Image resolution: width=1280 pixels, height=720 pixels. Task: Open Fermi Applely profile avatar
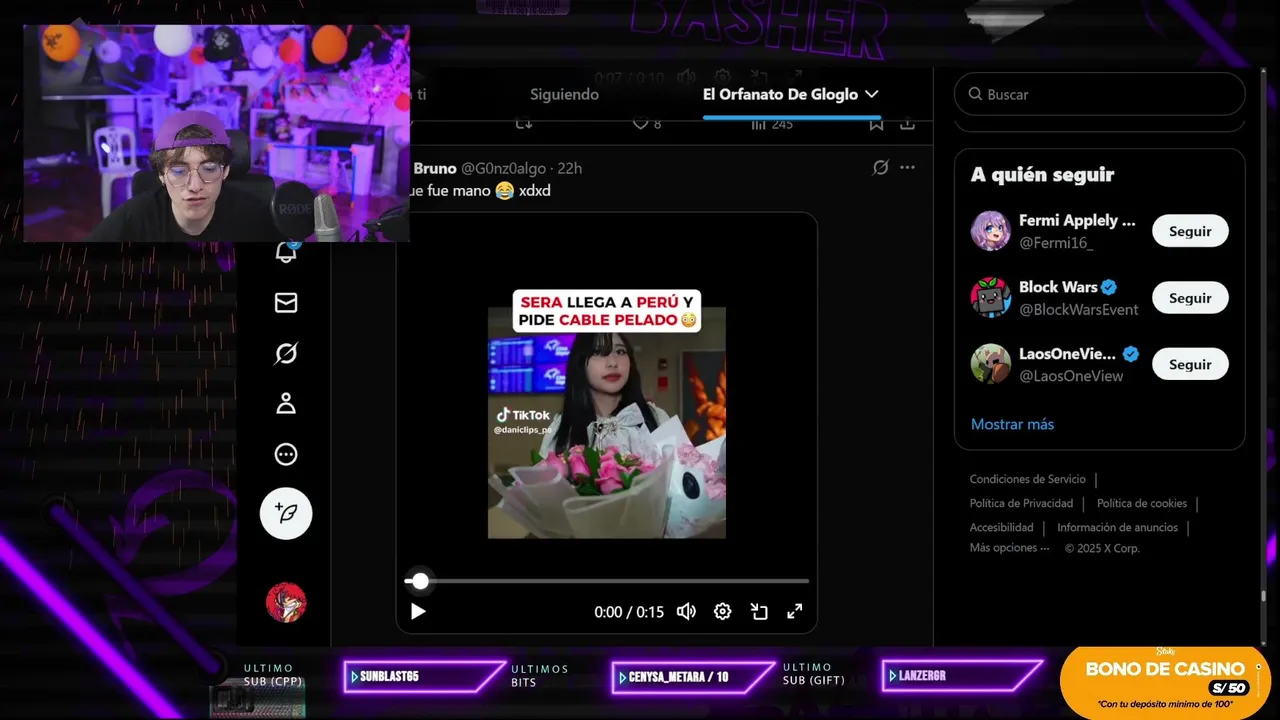tap(990, 231)
